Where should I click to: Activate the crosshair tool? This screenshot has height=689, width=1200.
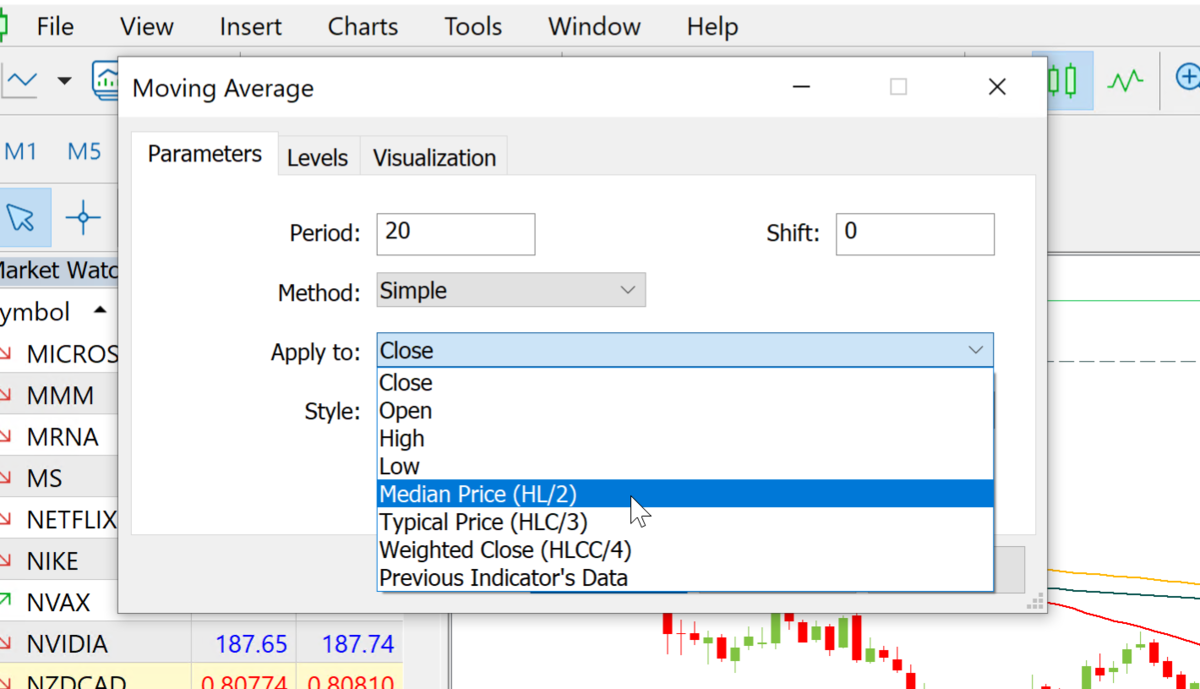click(x=83, y=217)
